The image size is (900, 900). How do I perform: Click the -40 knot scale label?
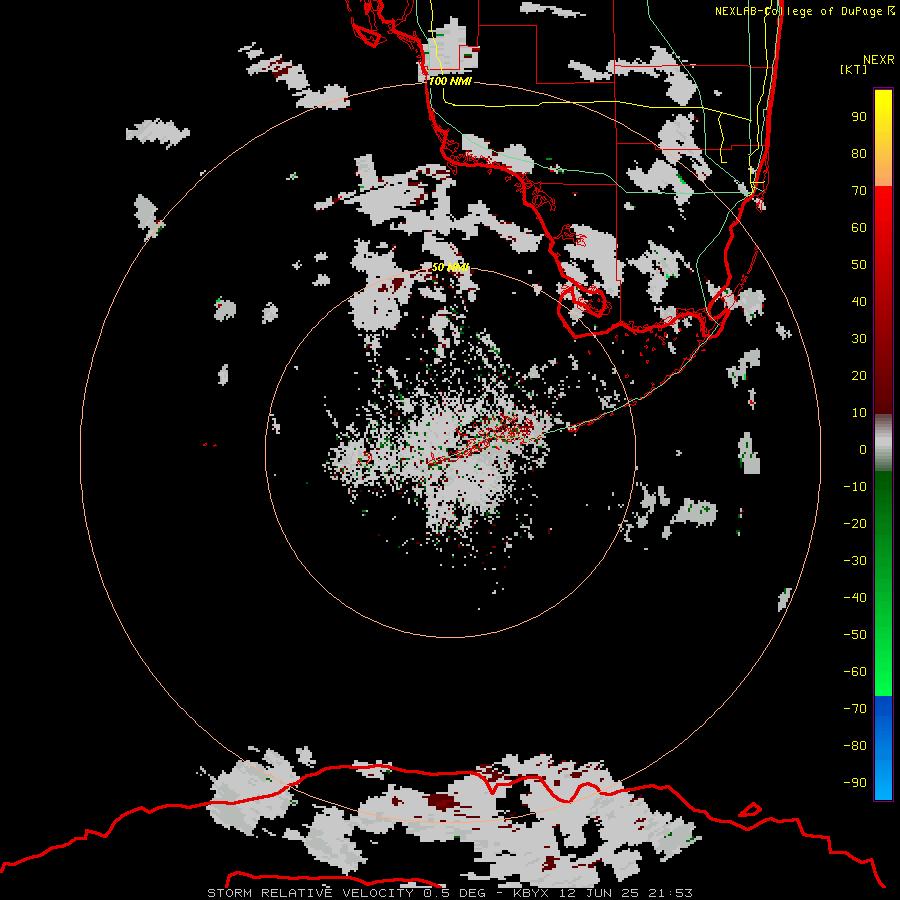point(855,598)
